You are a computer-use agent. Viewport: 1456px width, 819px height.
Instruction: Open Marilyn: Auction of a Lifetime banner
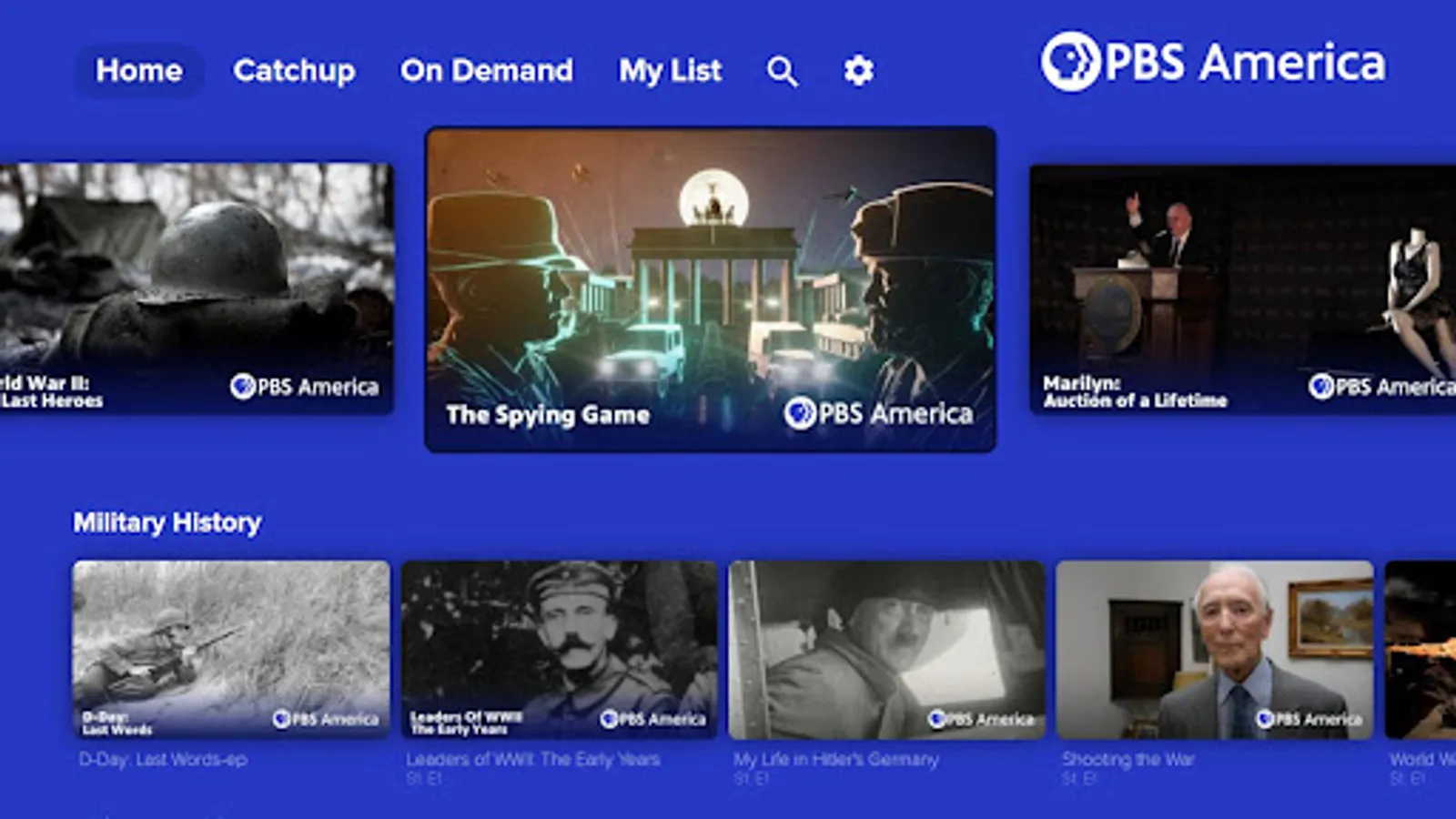coord(1243,288)
